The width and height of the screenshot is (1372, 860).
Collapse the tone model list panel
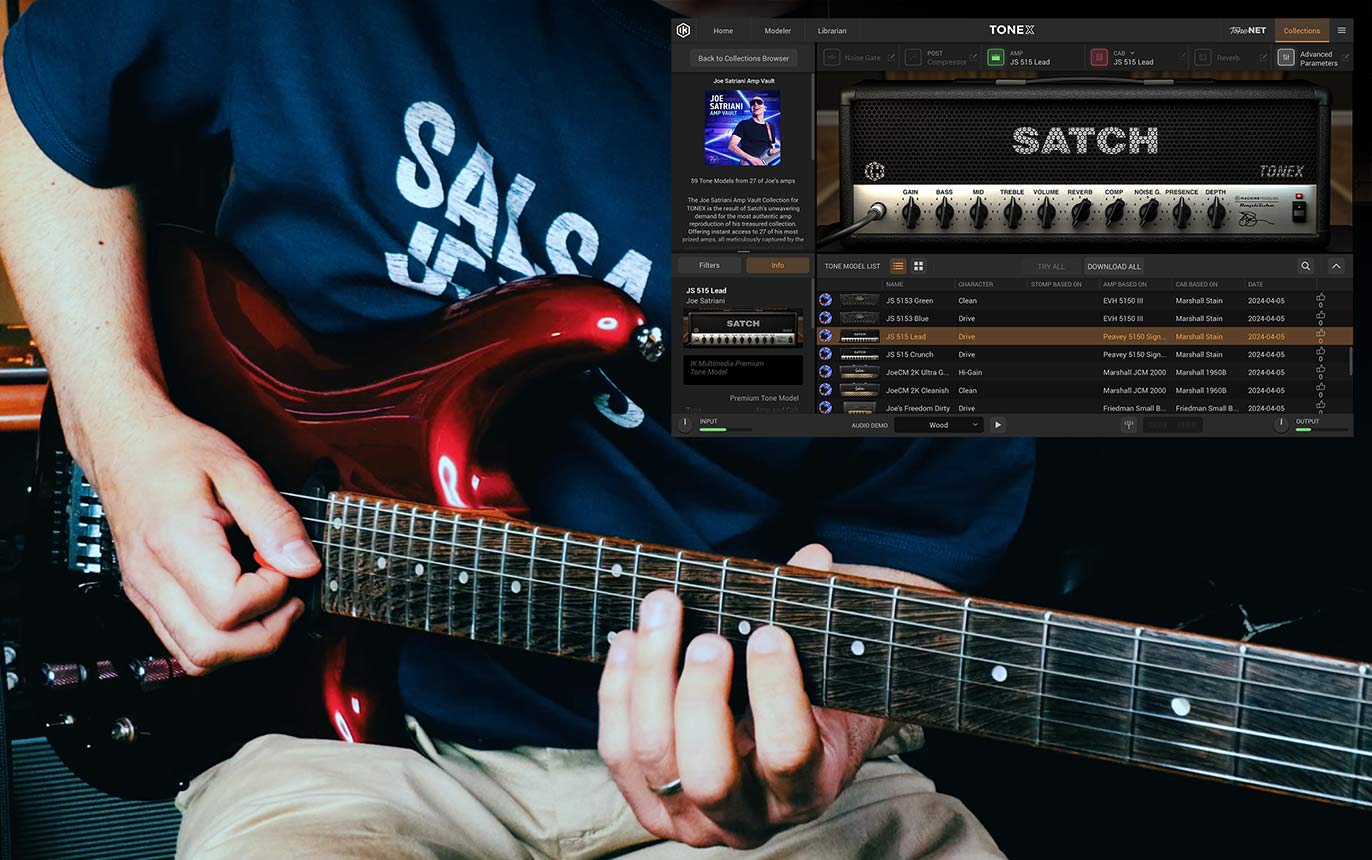click(x=1336, y=266)
